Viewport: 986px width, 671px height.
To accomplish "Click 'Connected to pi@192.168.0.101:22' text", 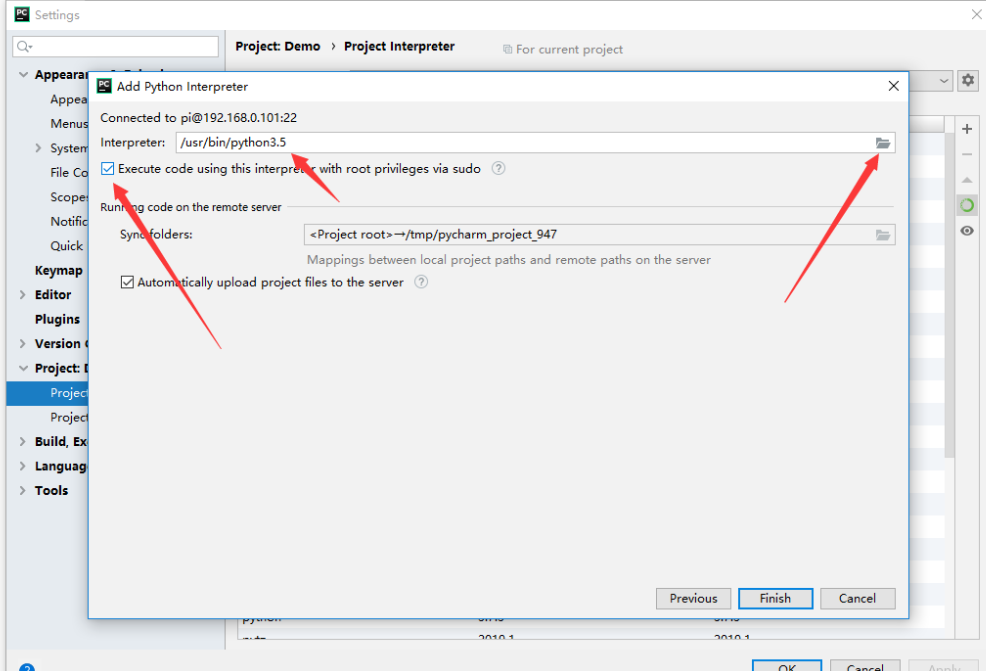I will coord(198,118).
